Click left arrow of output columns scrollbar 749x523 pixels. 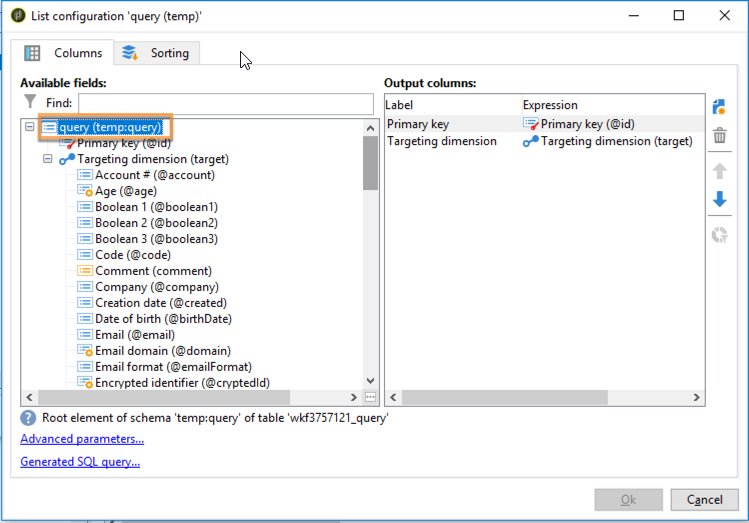click(393, 397)
